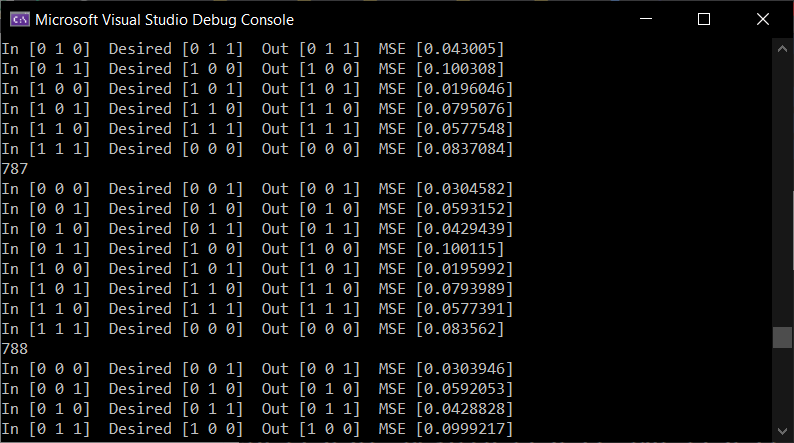Click the iteration number 787 line

click(15, 169)
